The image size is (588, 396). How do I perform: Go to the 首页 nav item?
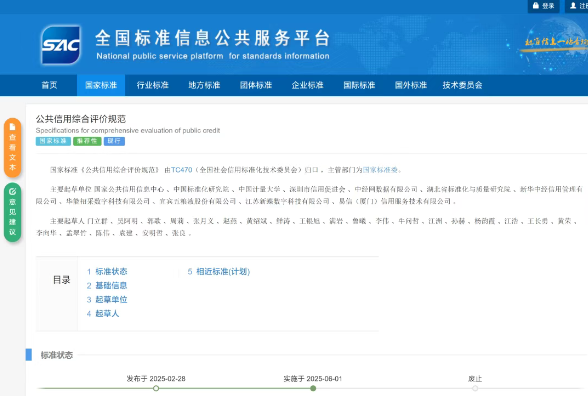click(x=49, y=85)
